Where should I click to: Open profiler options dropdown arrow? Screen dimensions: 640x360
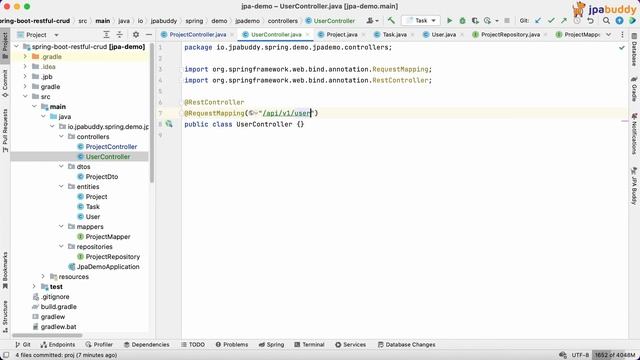[x=497, y=20]
